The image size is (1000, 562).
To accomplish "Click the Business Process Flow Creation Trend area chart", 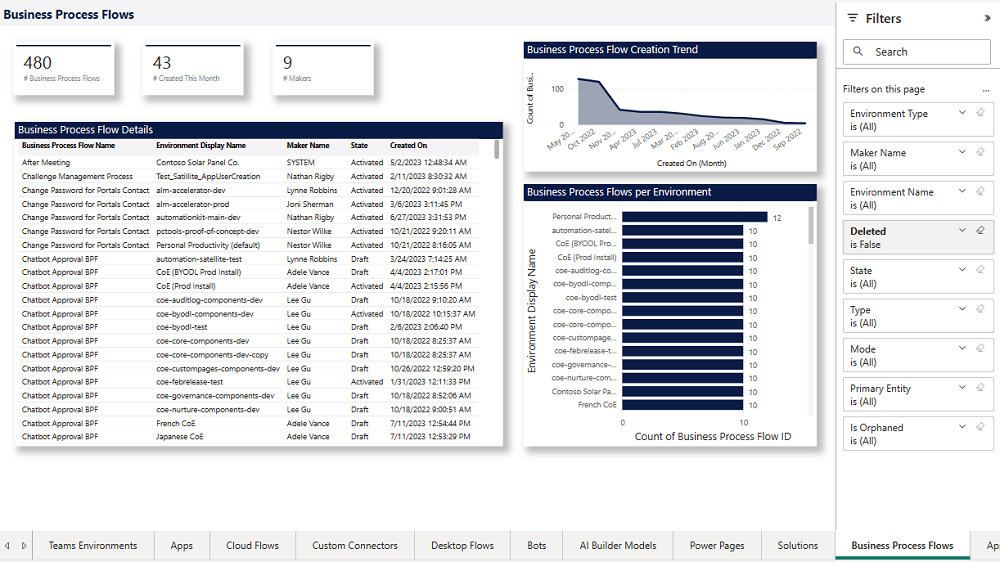I will [x=691, y=102].
